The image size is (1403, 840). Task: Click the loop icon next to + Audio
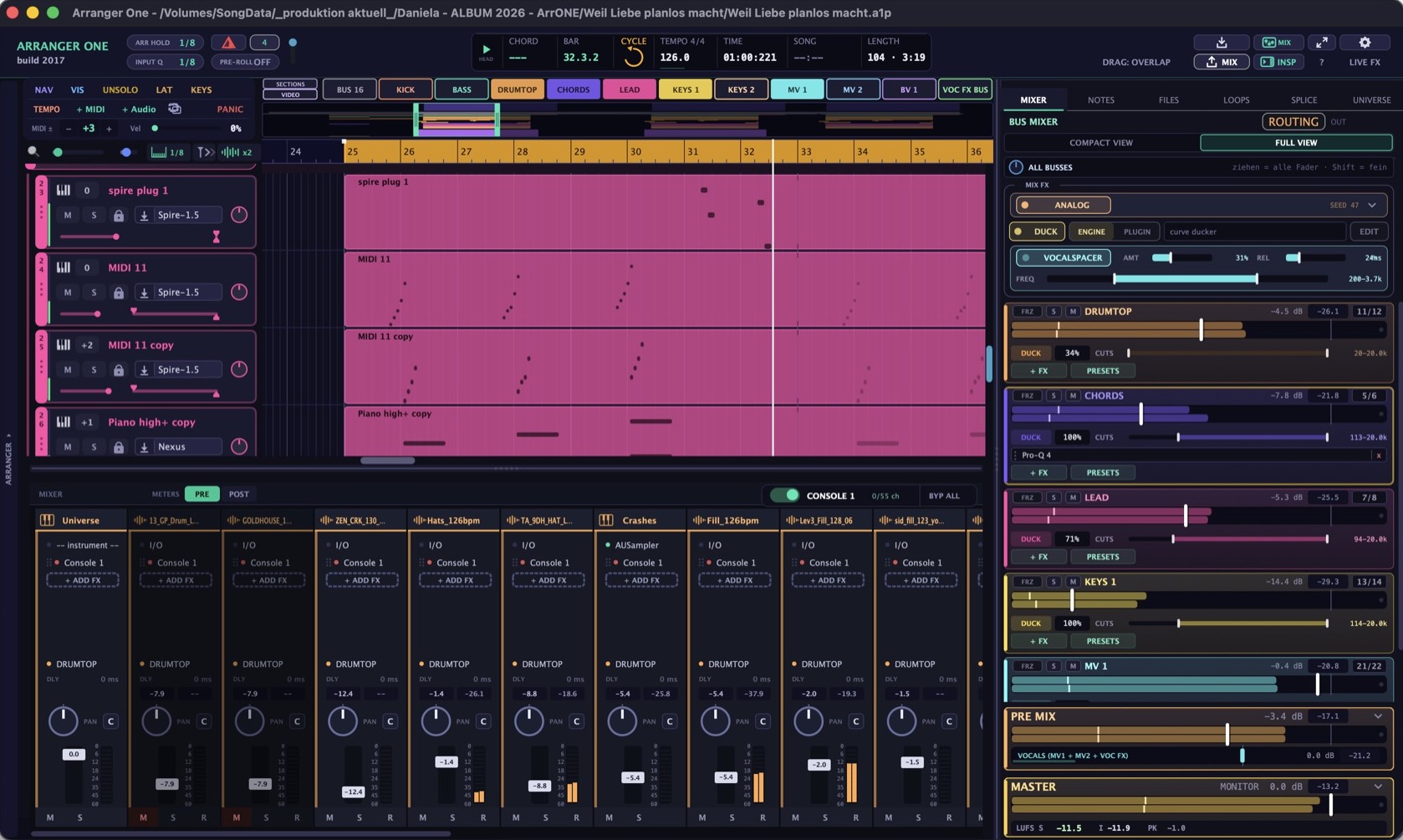174,109
